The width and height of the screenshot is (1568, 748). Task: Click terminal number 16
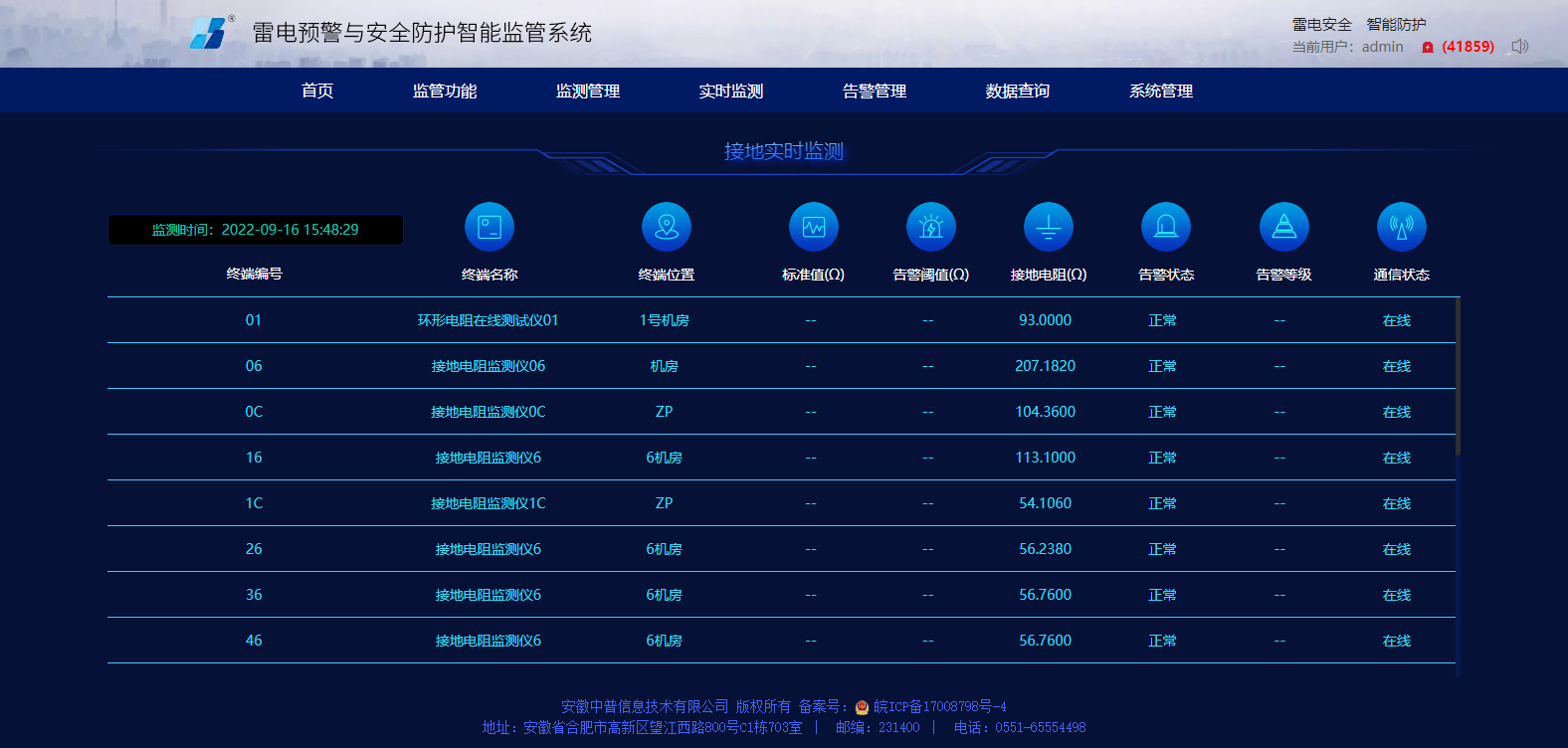[x=254, y=458]
